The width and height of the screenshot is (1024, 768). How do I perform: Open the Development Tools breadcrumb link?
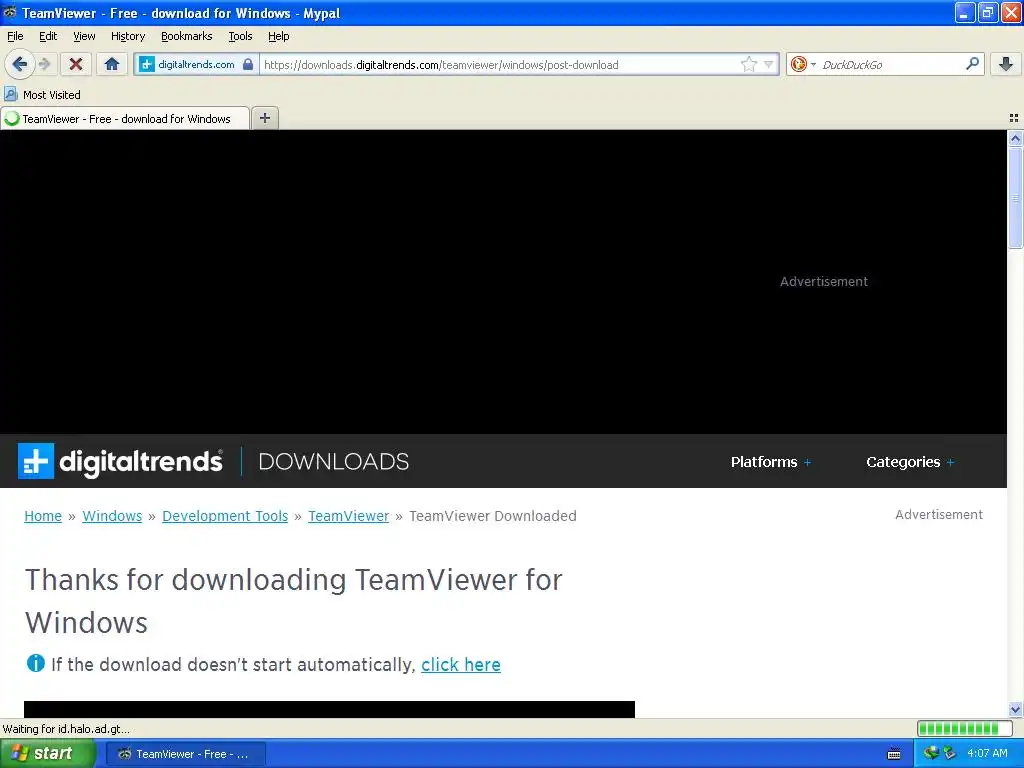[225, 516]
